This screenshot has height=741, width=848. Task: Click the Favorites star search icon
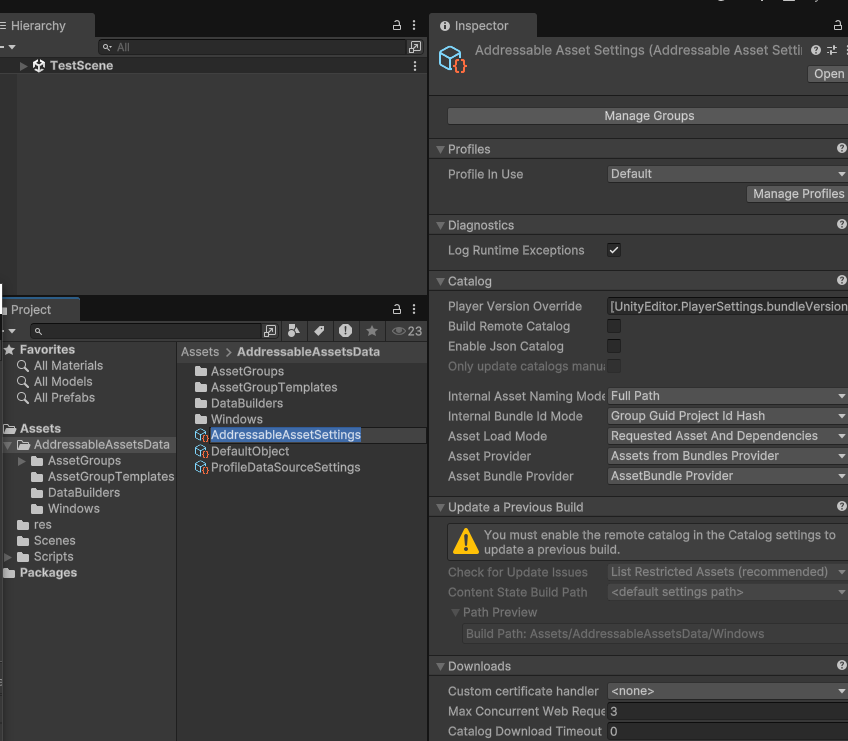(x=372, y=331)
